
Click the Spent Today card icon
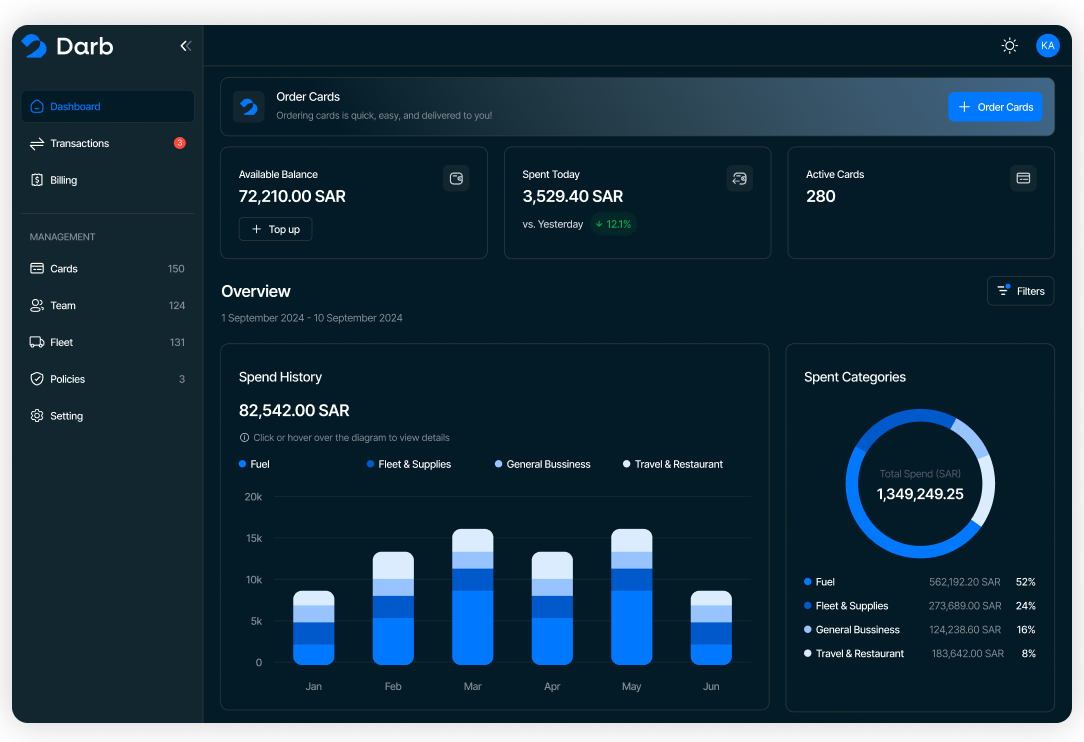[739, 179]
